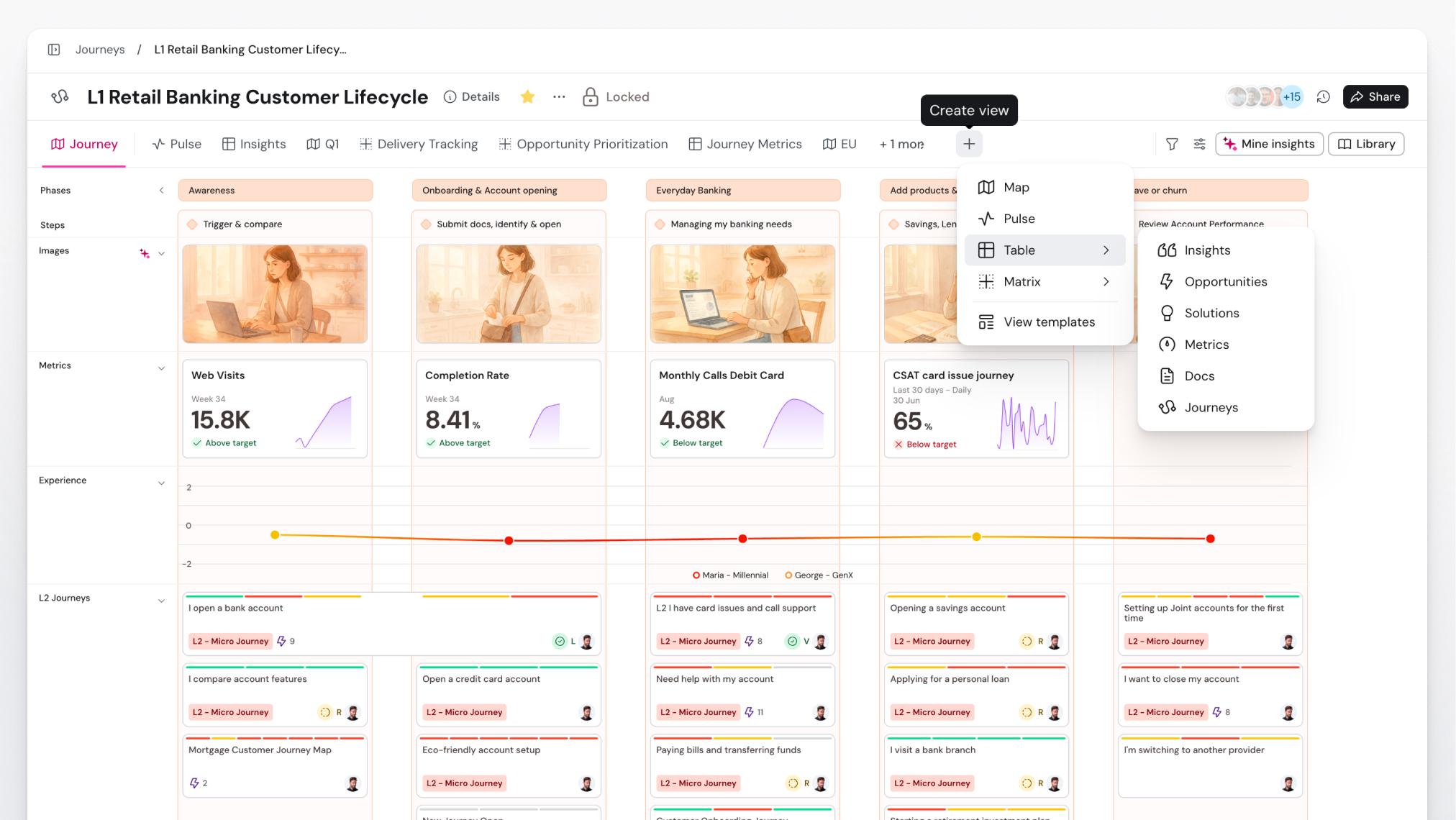Select the Onboarding & Account opening phase
Image resolution: width=1456 pixels, height=820 pixels.
509,191
